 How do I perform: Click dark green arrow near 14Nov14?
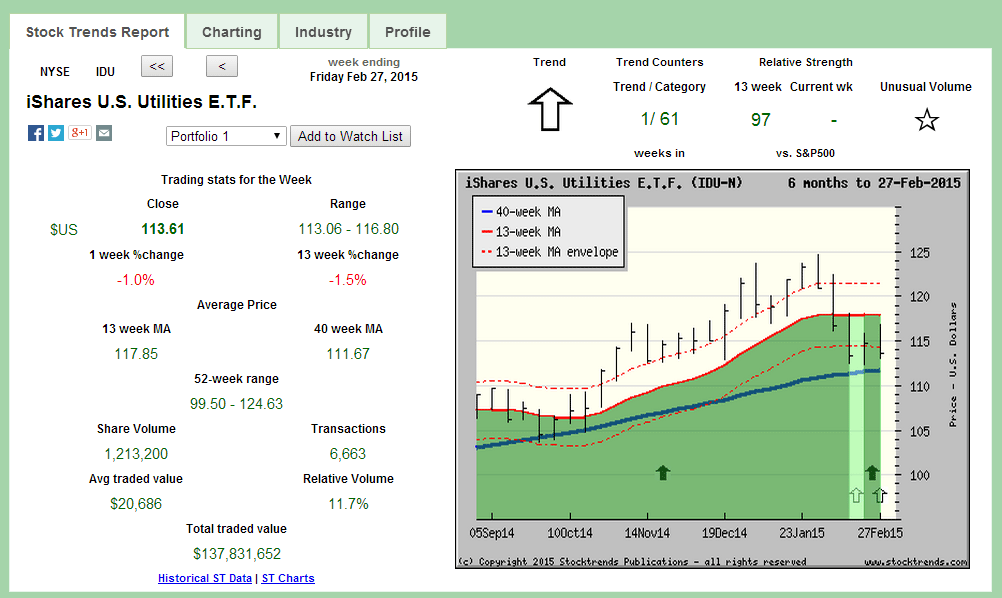coord(663,473)
